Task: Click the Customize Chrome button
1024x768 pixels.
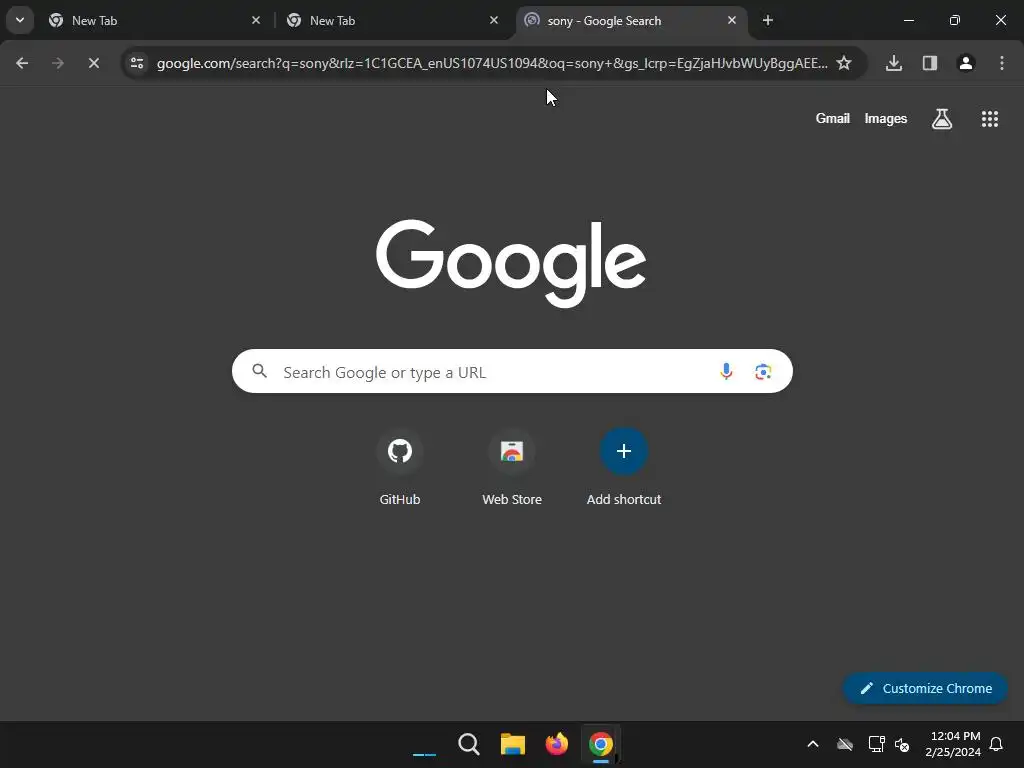Action: tap(925, 688)
